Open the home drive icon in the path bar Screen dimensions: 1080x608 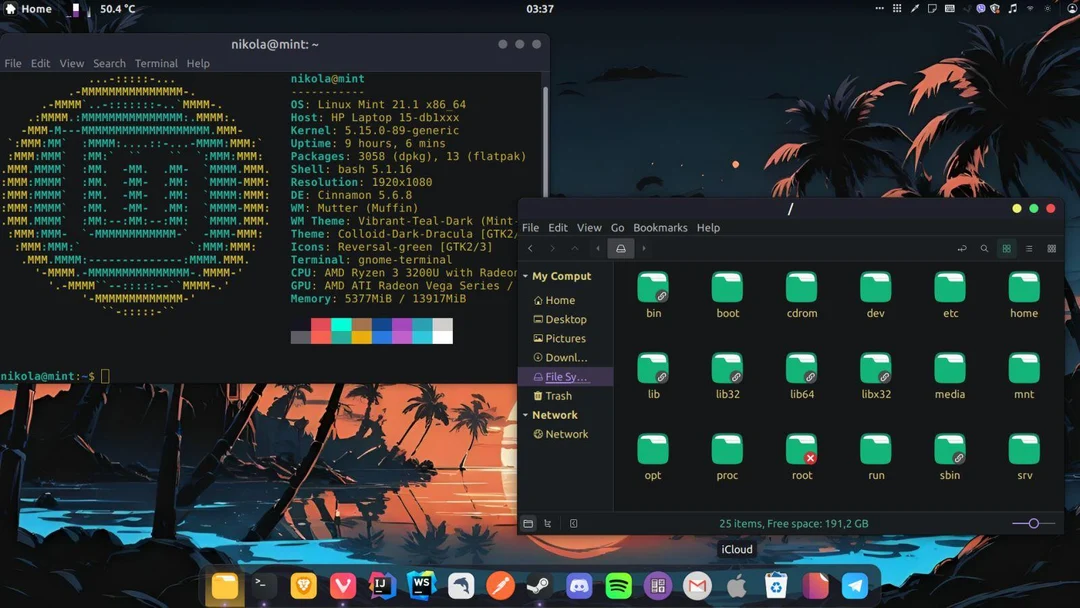pyautogui.click(x=620, y=248)
